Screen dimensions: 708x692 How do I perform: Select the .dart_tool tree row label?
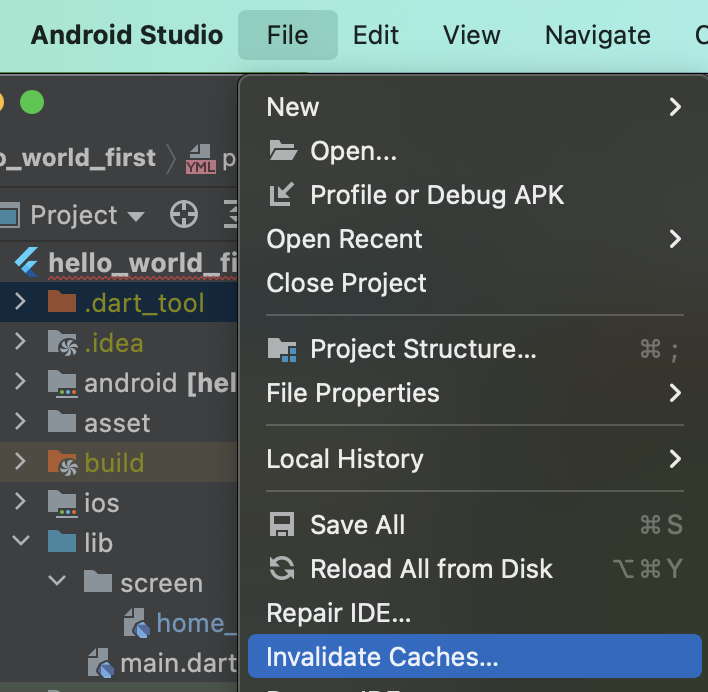coord(144,303)
